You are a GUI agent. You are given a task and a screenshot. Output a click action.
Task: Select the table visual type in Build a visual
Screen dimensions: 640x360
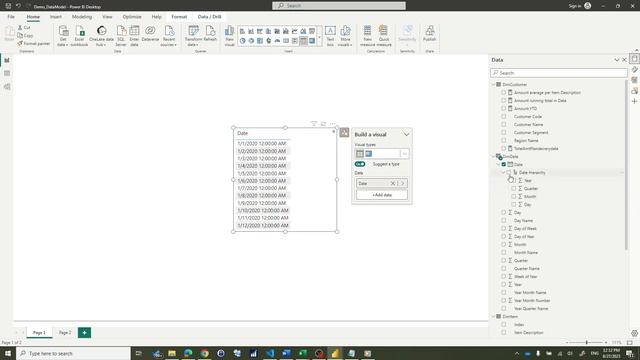click(360, 154)
